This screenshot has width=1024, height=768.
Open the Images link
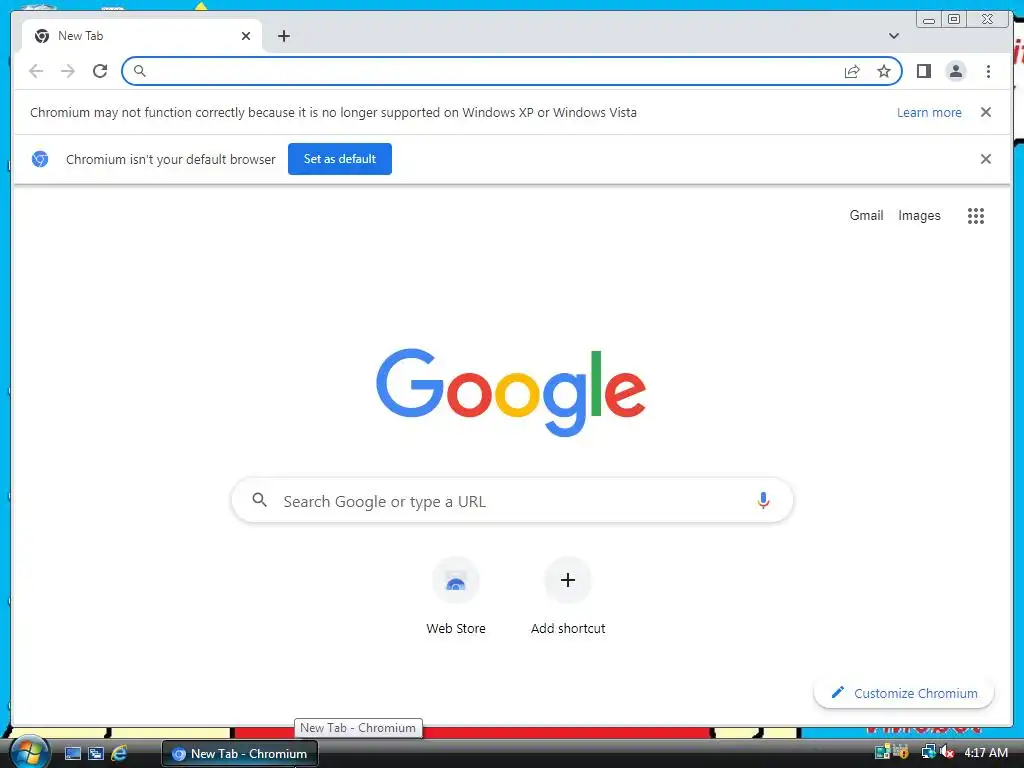pyautogui.click(x=919, y=216)
